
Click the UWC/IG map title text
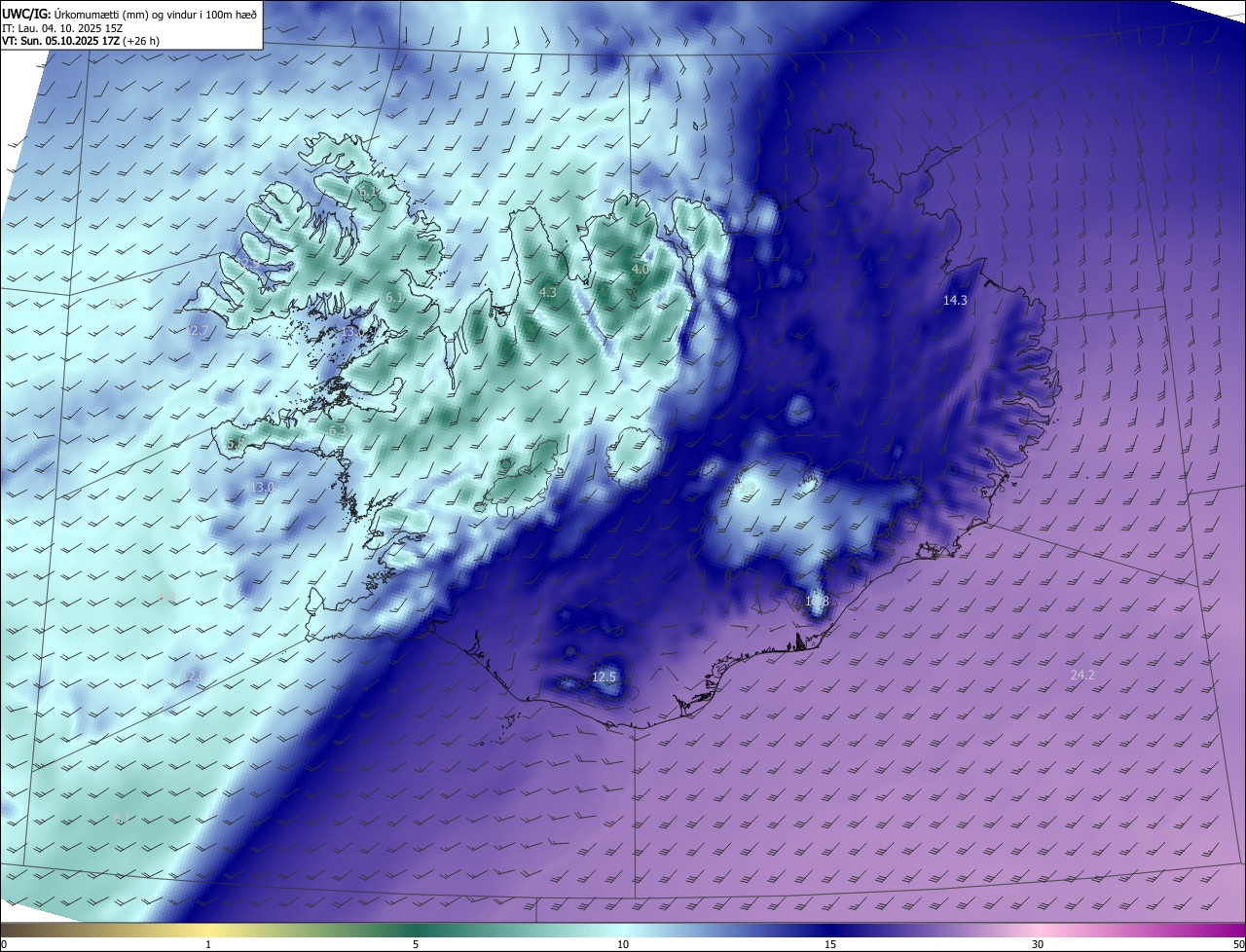point(129,14)
